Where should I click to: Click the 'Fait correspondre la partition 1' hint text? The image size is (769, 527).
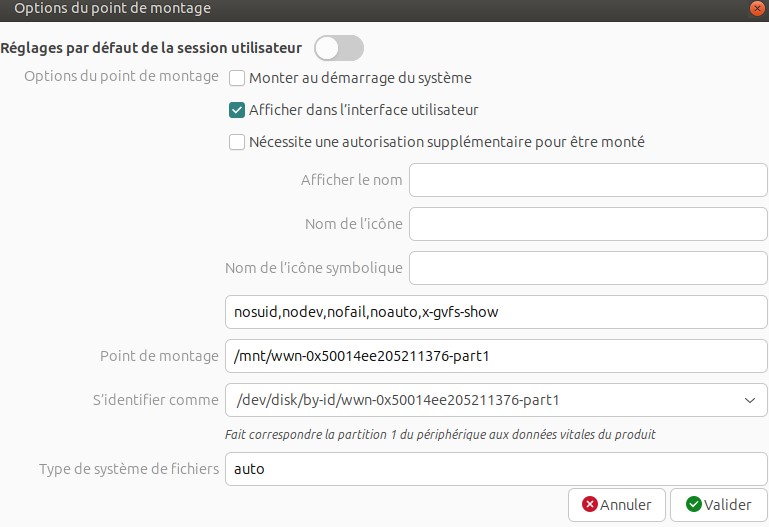point(440,434)
